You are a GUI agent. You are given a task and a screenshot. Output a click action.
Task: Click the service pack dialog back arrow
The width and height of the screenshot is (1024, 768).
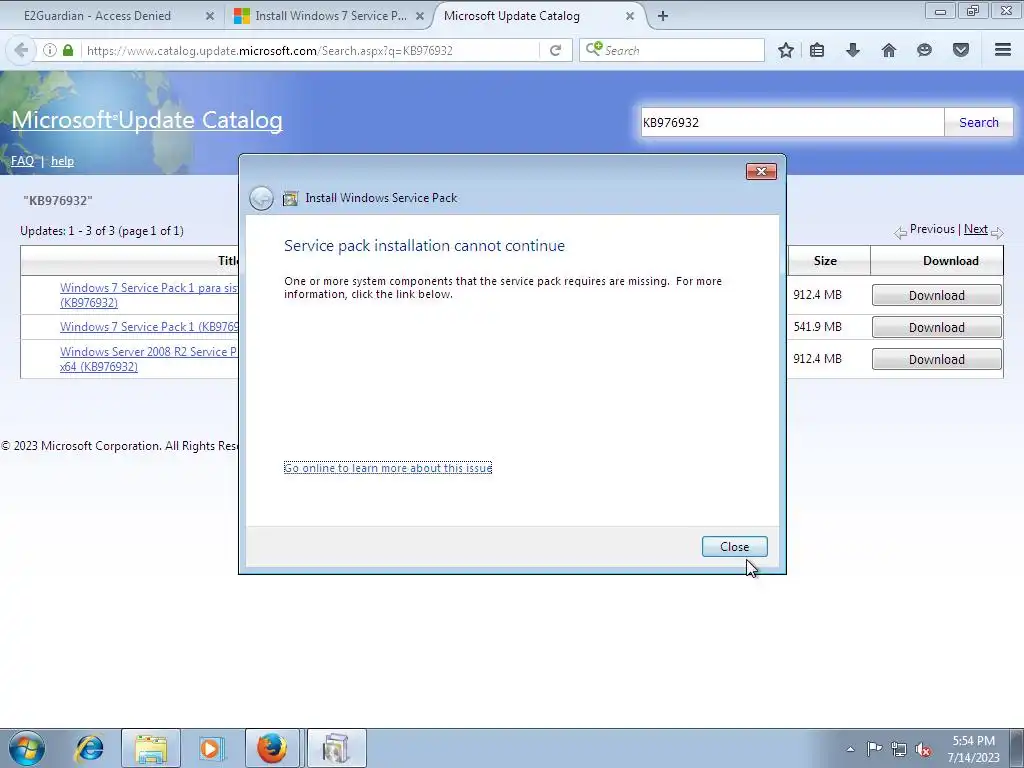pos(261,198)
